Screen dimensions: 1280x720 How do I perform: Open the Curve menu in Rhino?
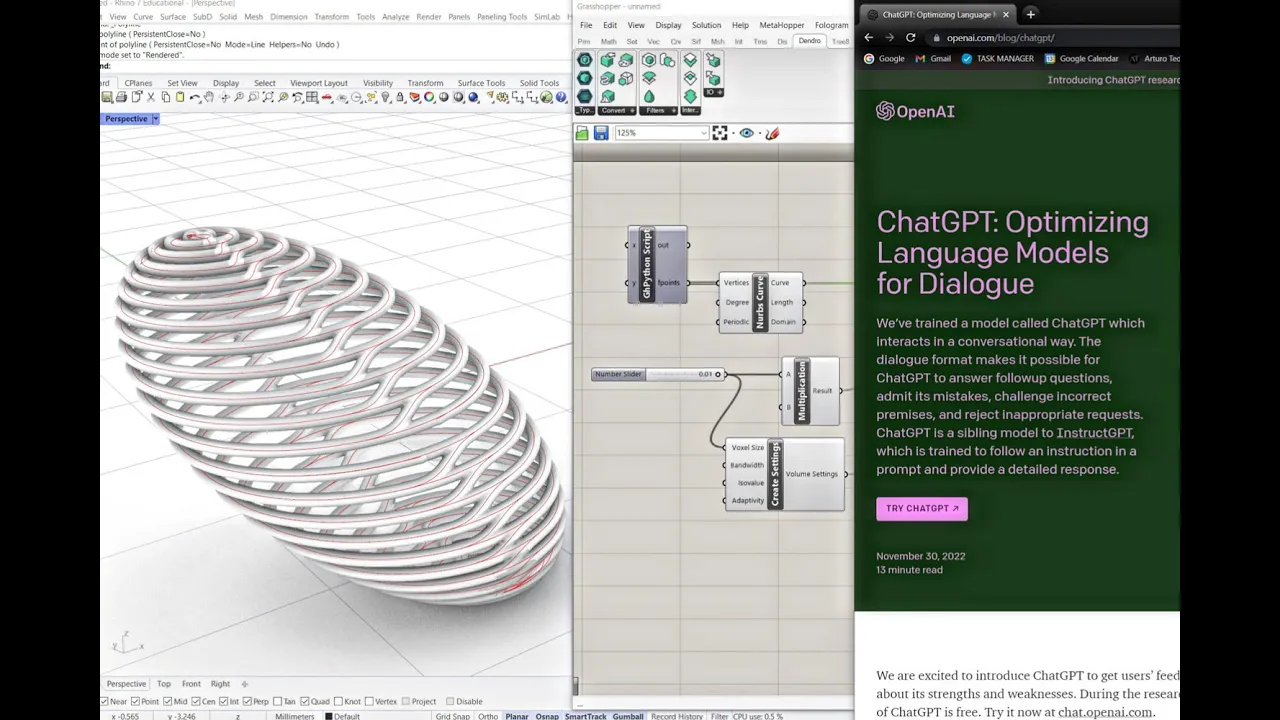coord(143,17)
